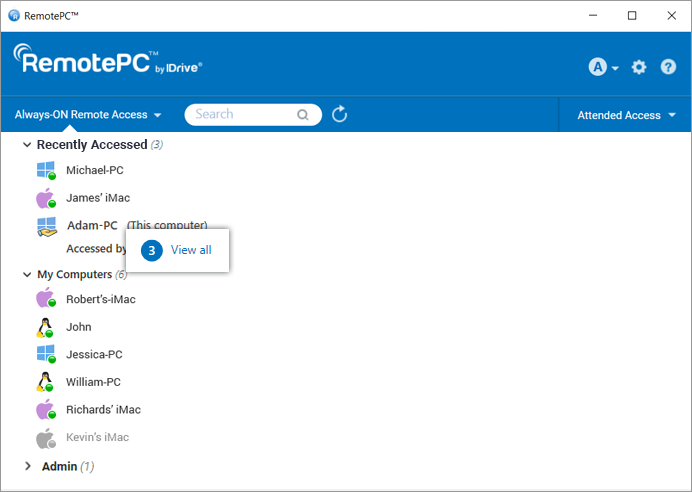Click the My Computers heading
692x492 pixels.
pyautogui.click(x=75, y=274)
